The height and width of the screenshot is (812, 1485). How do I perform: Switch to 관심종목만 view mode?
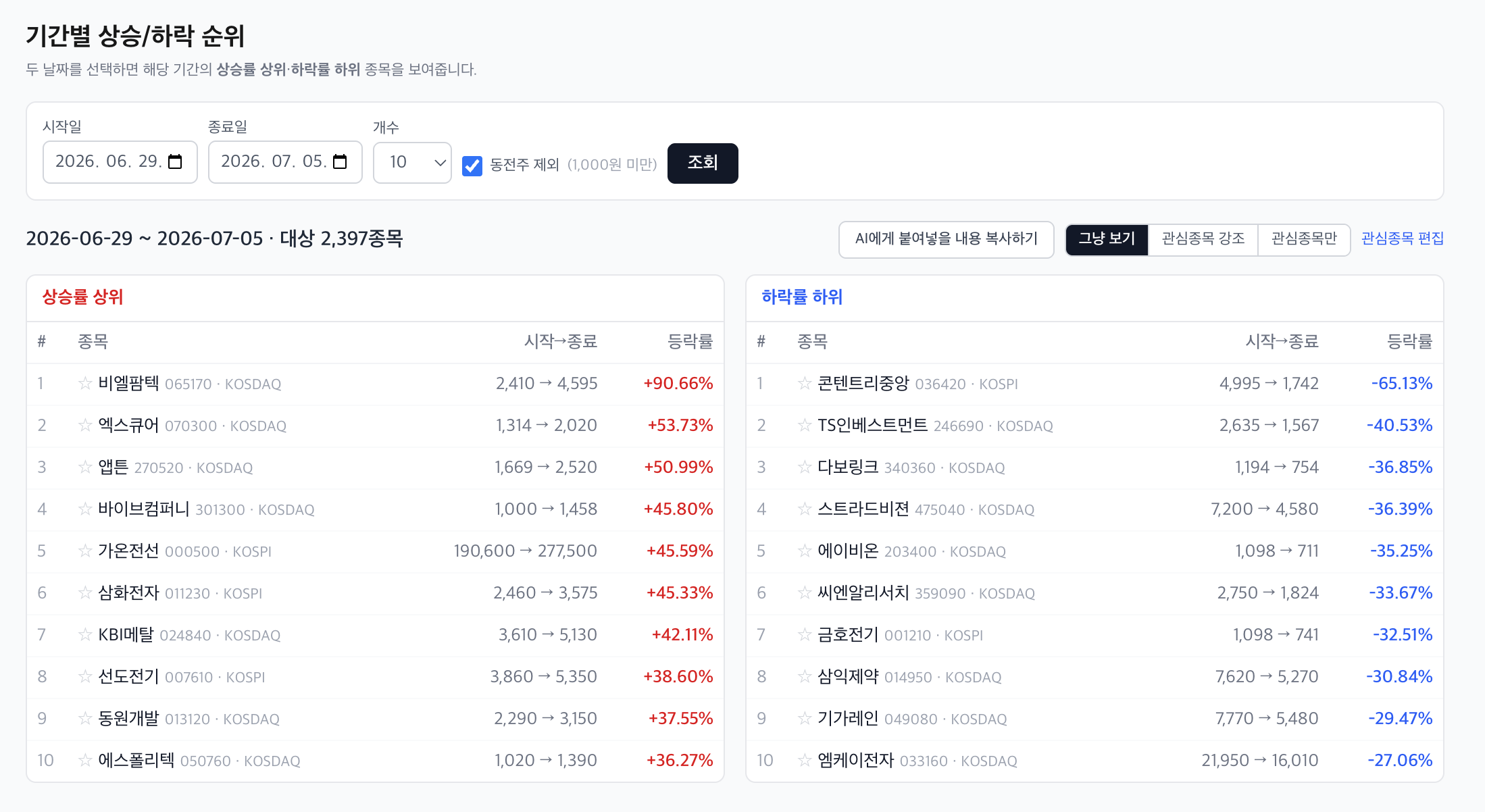[1304, 239]
